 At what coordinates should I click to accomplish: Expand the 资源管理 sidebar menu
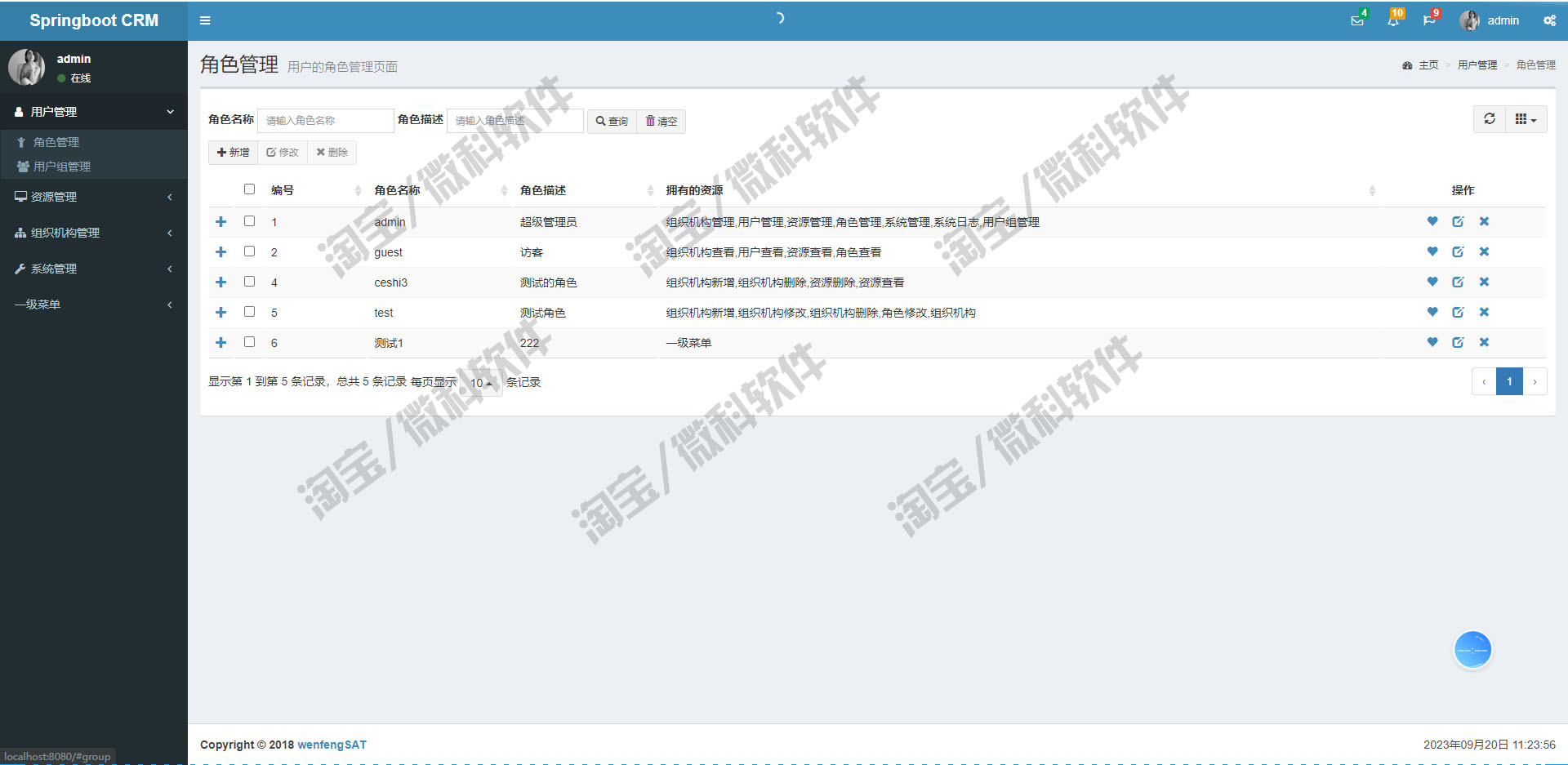point(94,197)
